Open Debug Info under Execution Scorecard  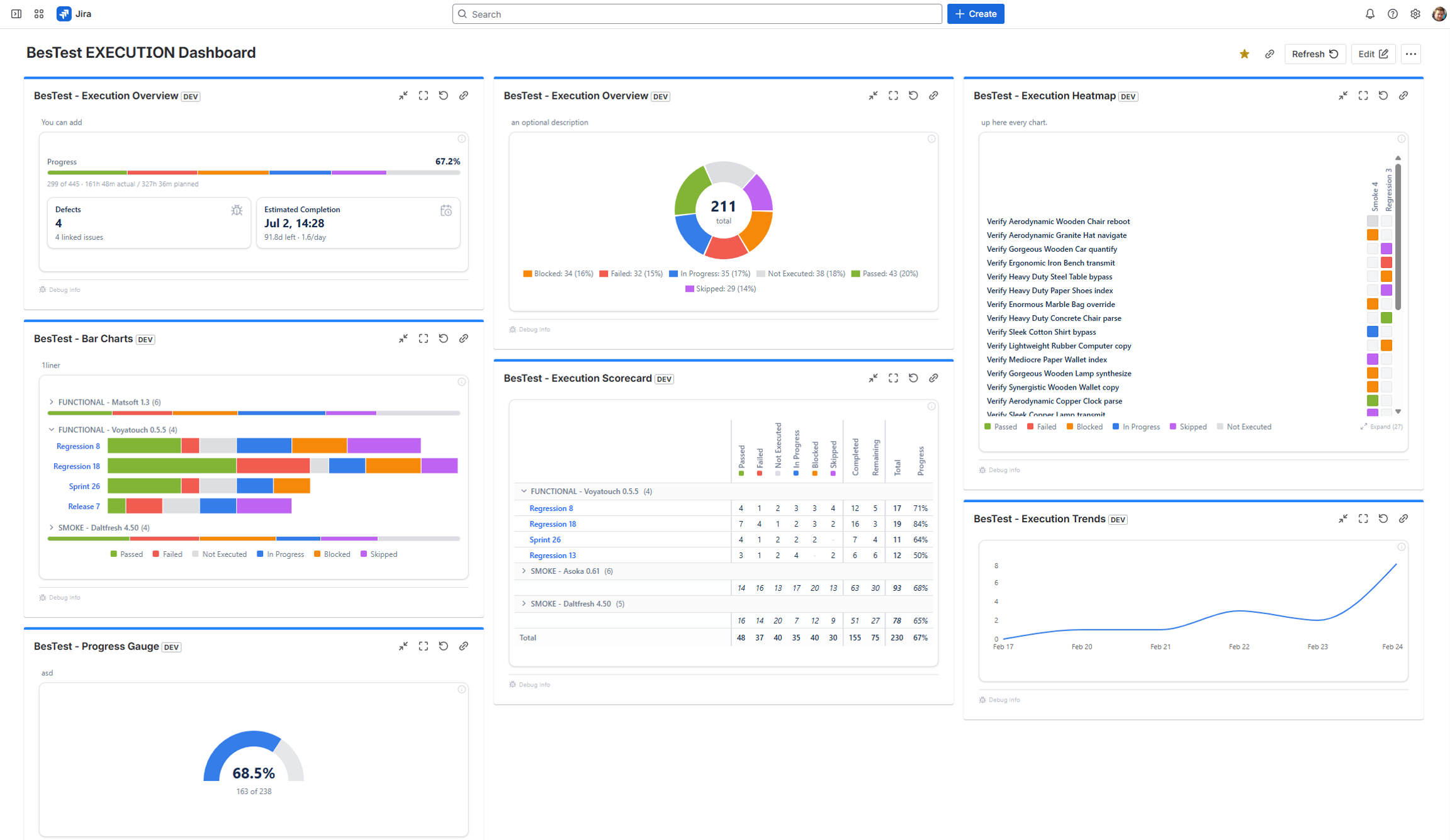point(529,685)
